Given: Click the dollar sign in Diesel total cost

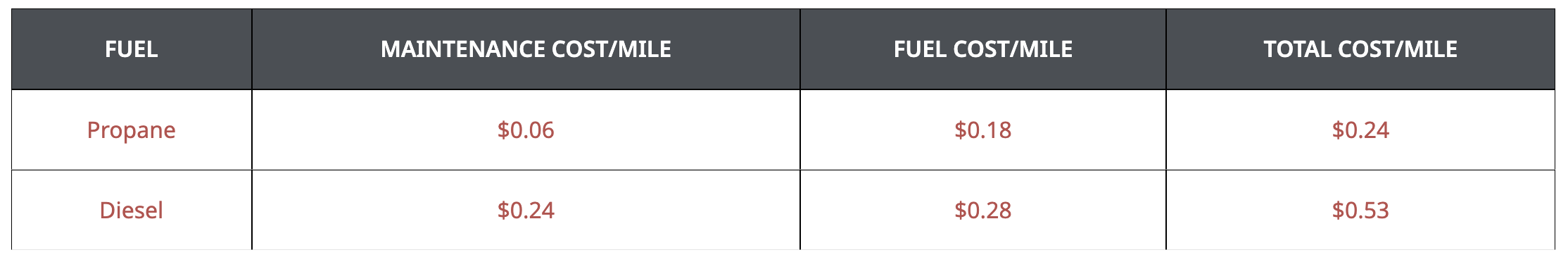Looking at the screenshot, I should (x=1338, y=210).
